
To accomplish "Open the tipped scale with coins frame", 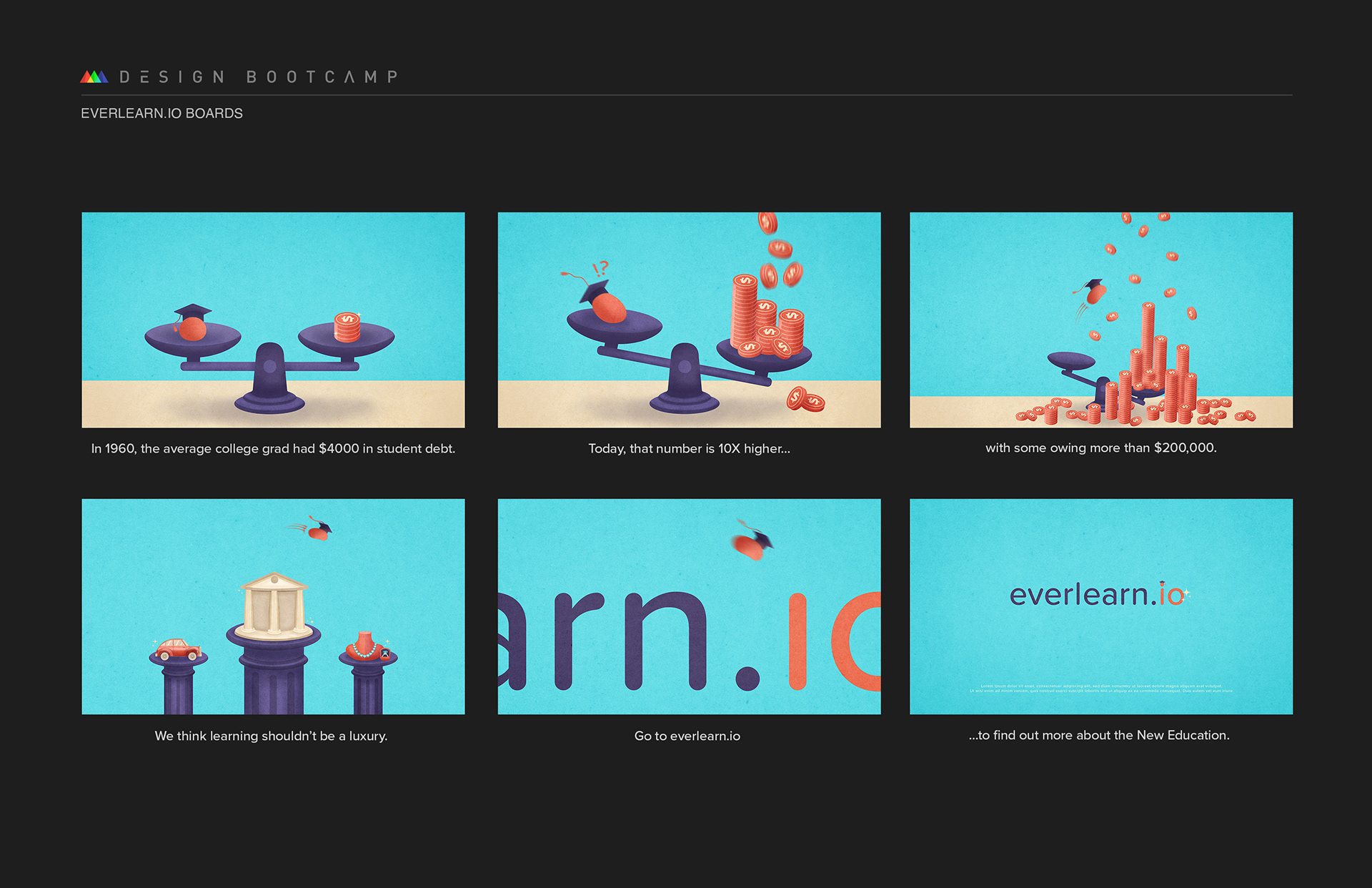I will tap(689, 320).
